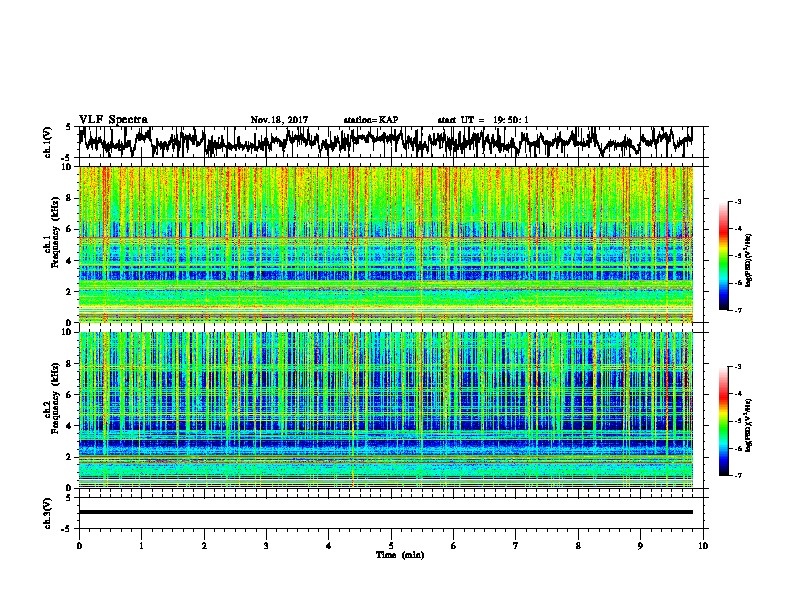Click the ch.2 color scale log(PSD) unit label
Viewport: 792px width, 612px height.
pos(749,423)
